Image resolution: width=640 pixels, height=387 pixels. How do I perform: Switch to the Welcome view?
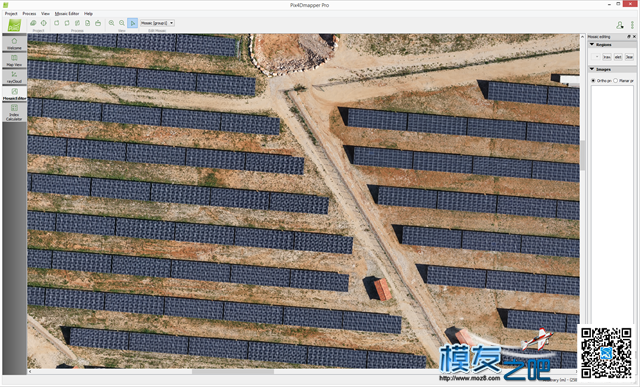14,43
